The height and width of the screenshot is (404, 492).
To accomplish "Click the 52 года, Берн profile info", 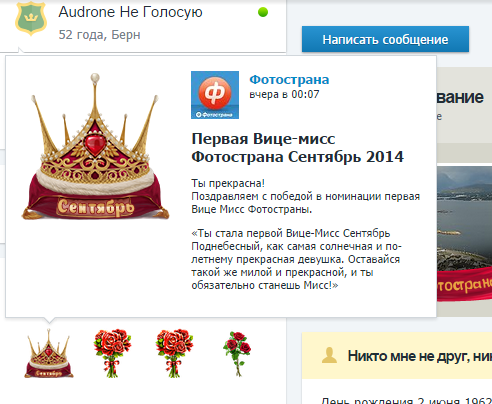I will click(99, 35).
